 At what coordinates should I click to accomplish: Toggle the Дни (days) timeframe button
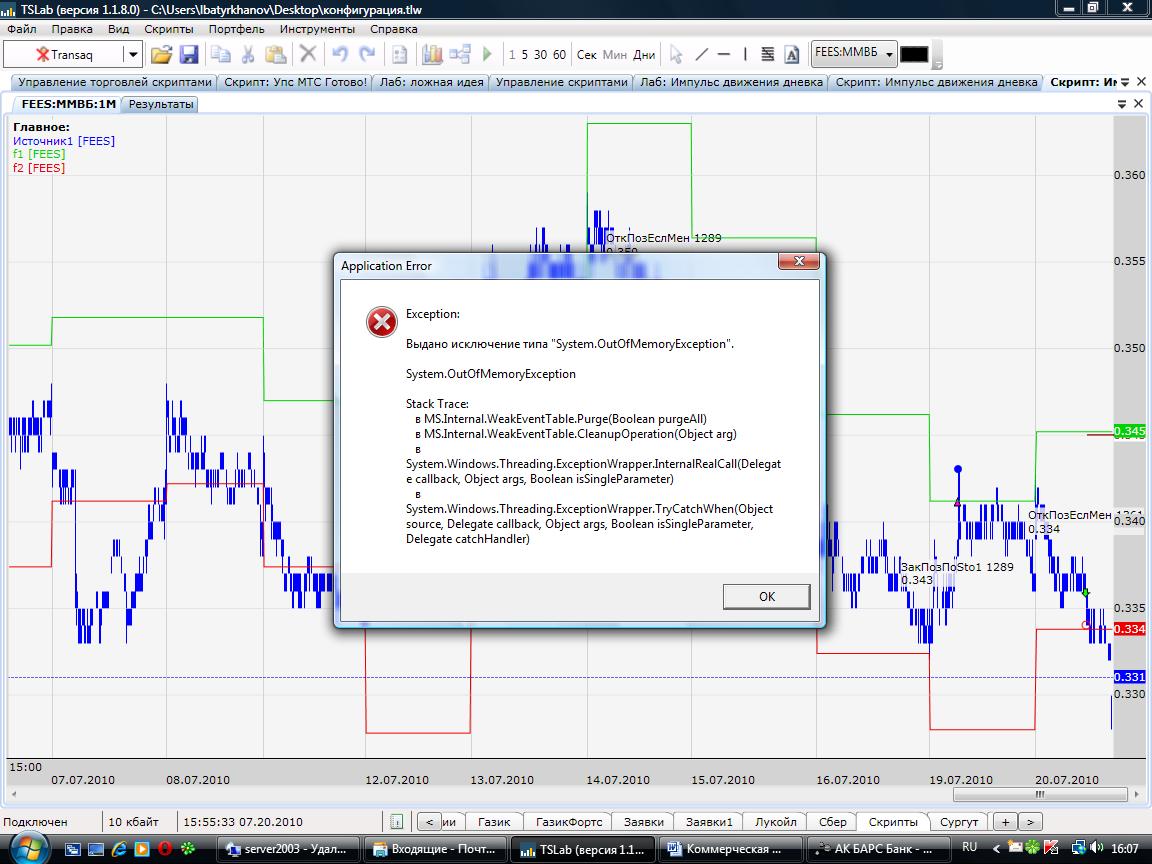(644, 54)
